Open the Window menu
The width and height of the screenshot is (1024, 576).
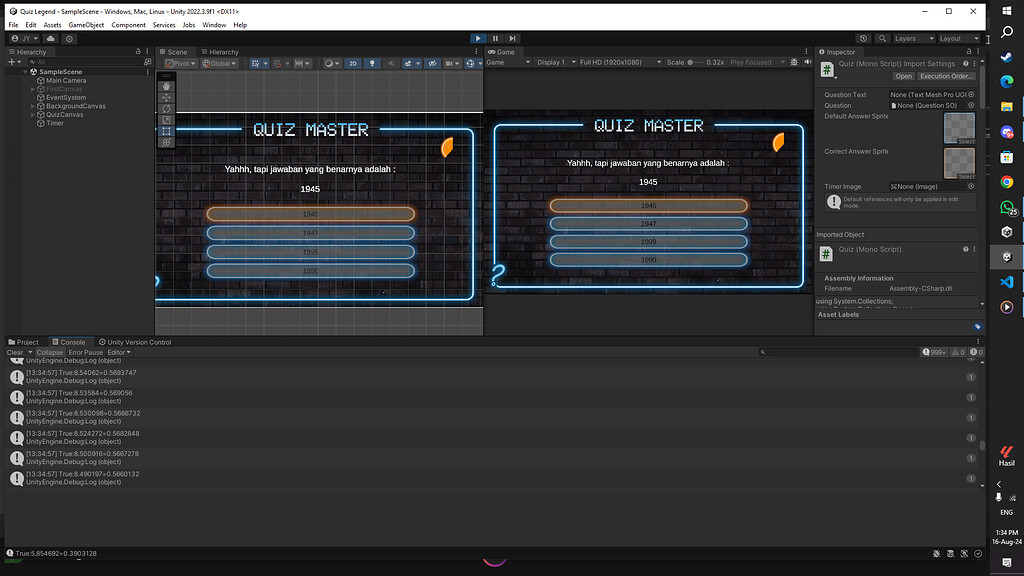click(x=213, y=24)
